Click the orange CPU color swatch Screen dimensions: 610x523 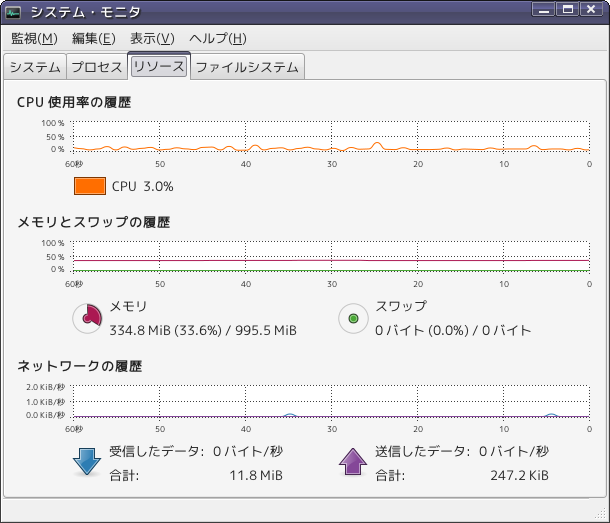(90, 186)
